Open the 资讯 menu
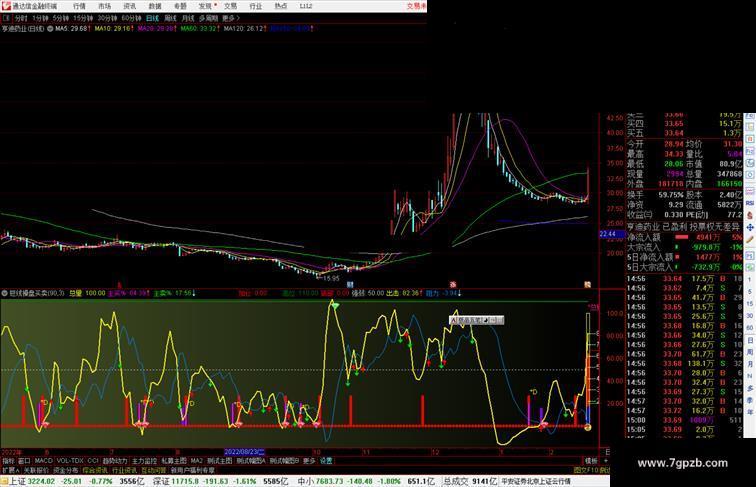Viewport: 756px width, 487px height. tap(129, 6)
